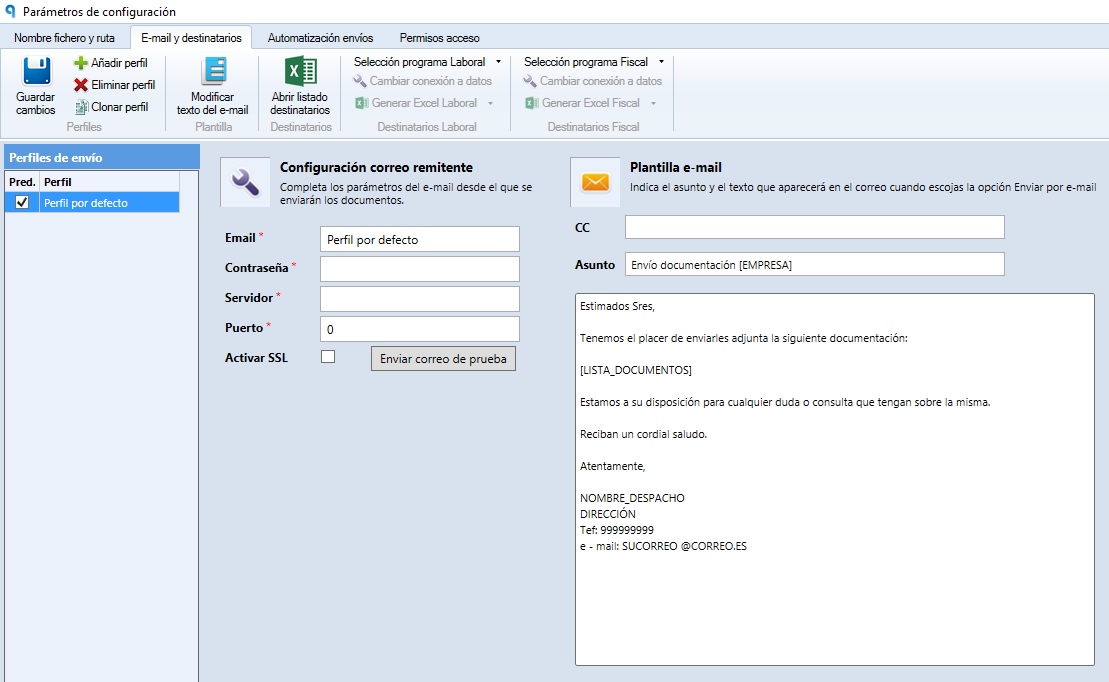Click the Pred. column header

tap(22, 182)
